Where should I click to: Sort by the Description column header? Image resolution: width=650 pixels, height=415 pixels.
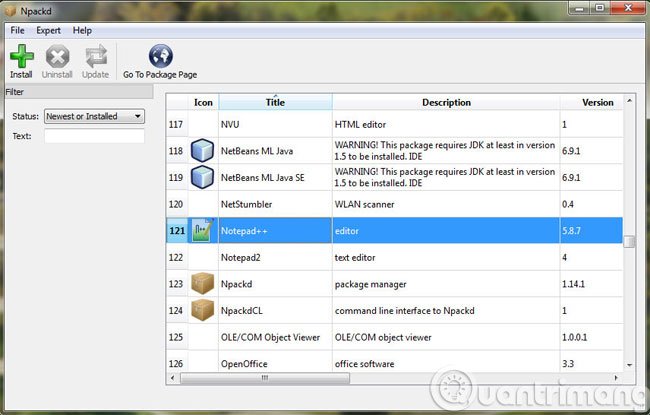tap(446, 102)
